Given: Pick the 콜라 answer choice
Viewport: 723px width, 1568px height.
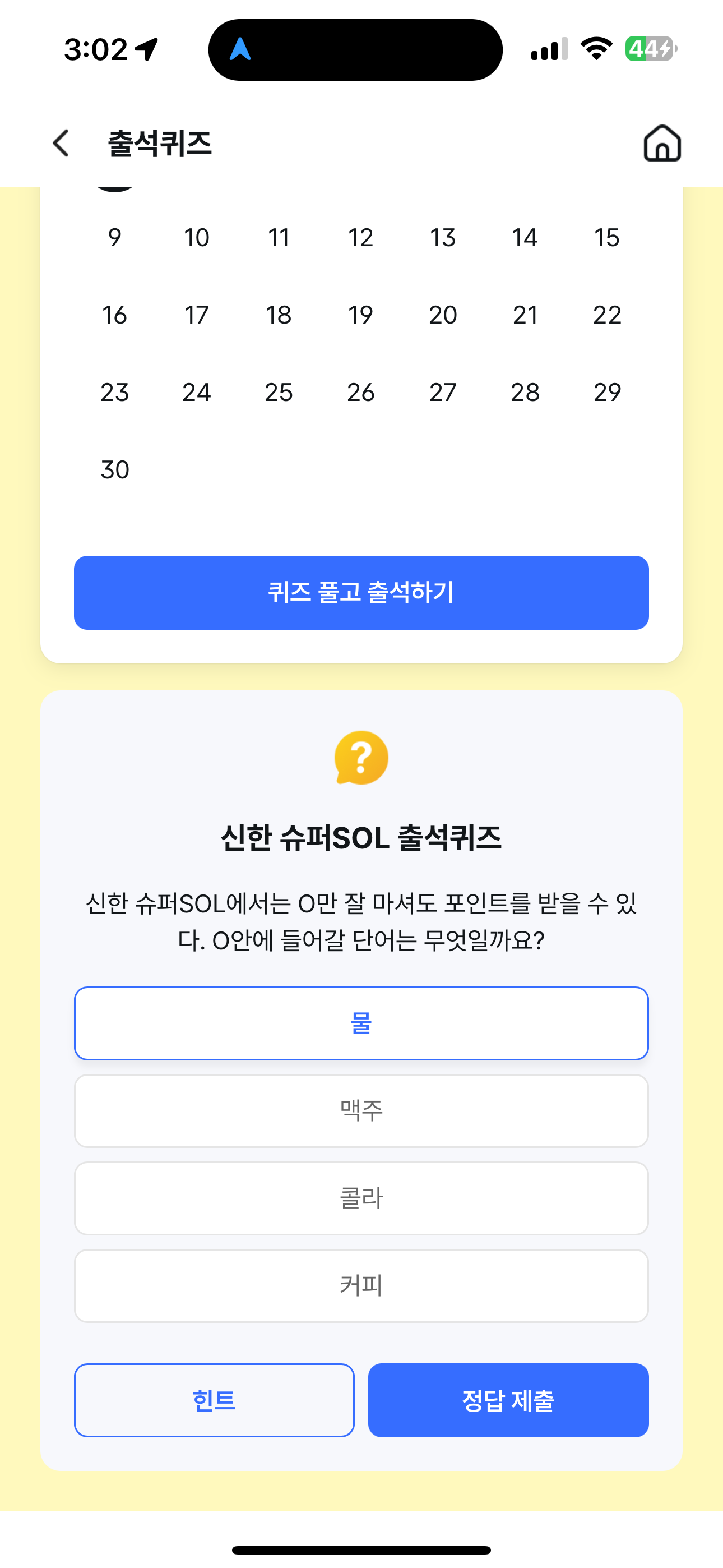Looking at the screenshot, I should 361,1198.
